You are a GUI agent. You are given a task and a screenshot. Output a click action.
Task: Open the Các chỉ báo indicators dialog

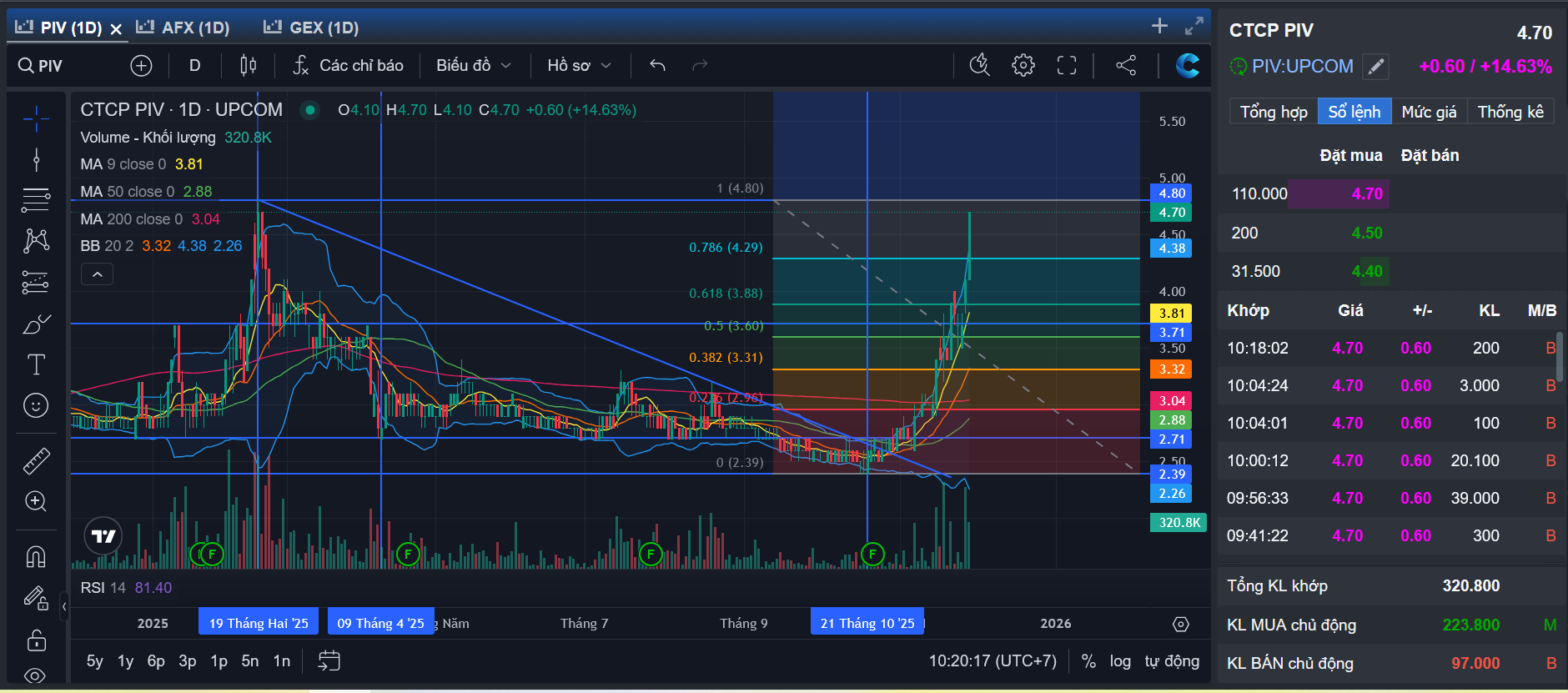pyautogui.click(x=348, y=65)
